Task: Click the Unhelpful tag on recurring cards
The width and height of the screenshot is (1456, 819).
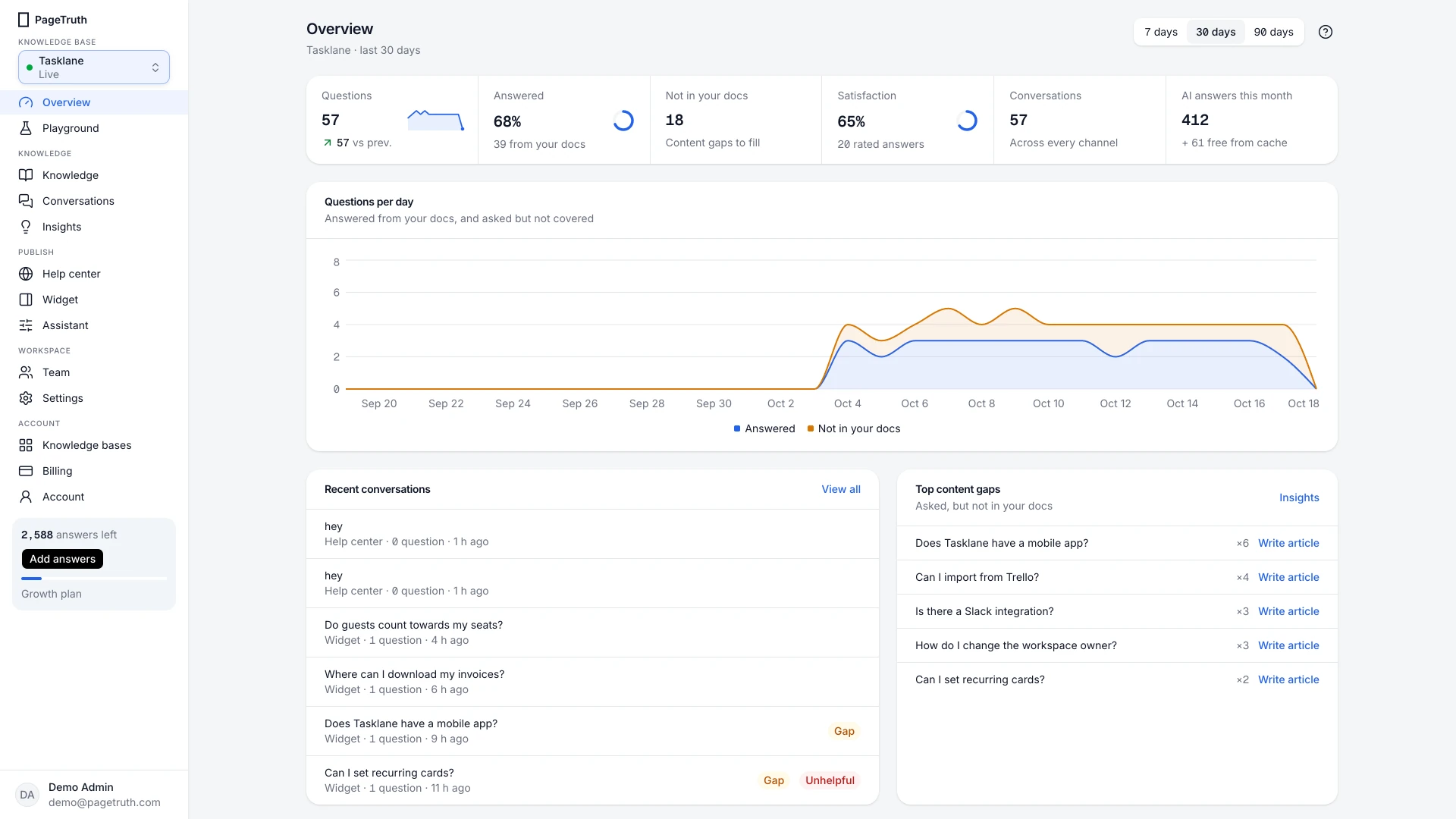Action: tap(830, 780)
